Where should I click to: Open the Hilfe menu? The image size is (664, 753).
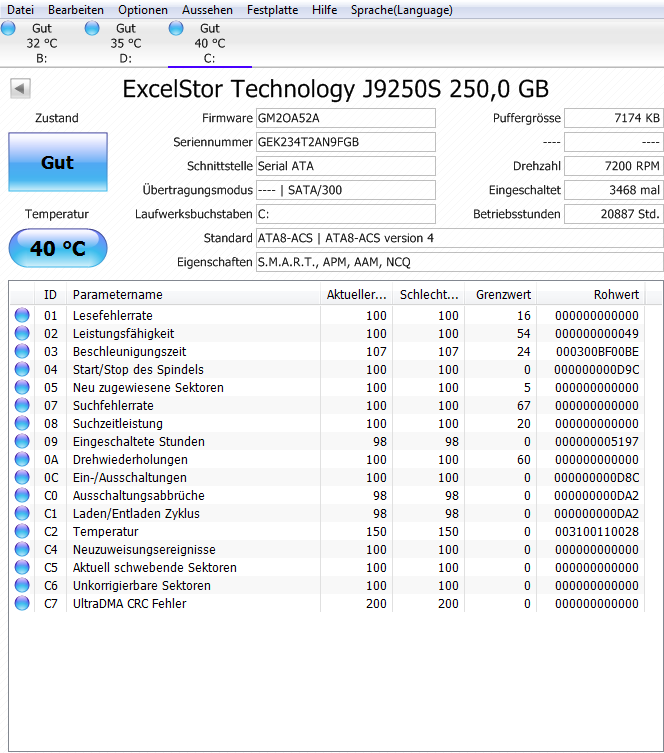coord(325,10)
